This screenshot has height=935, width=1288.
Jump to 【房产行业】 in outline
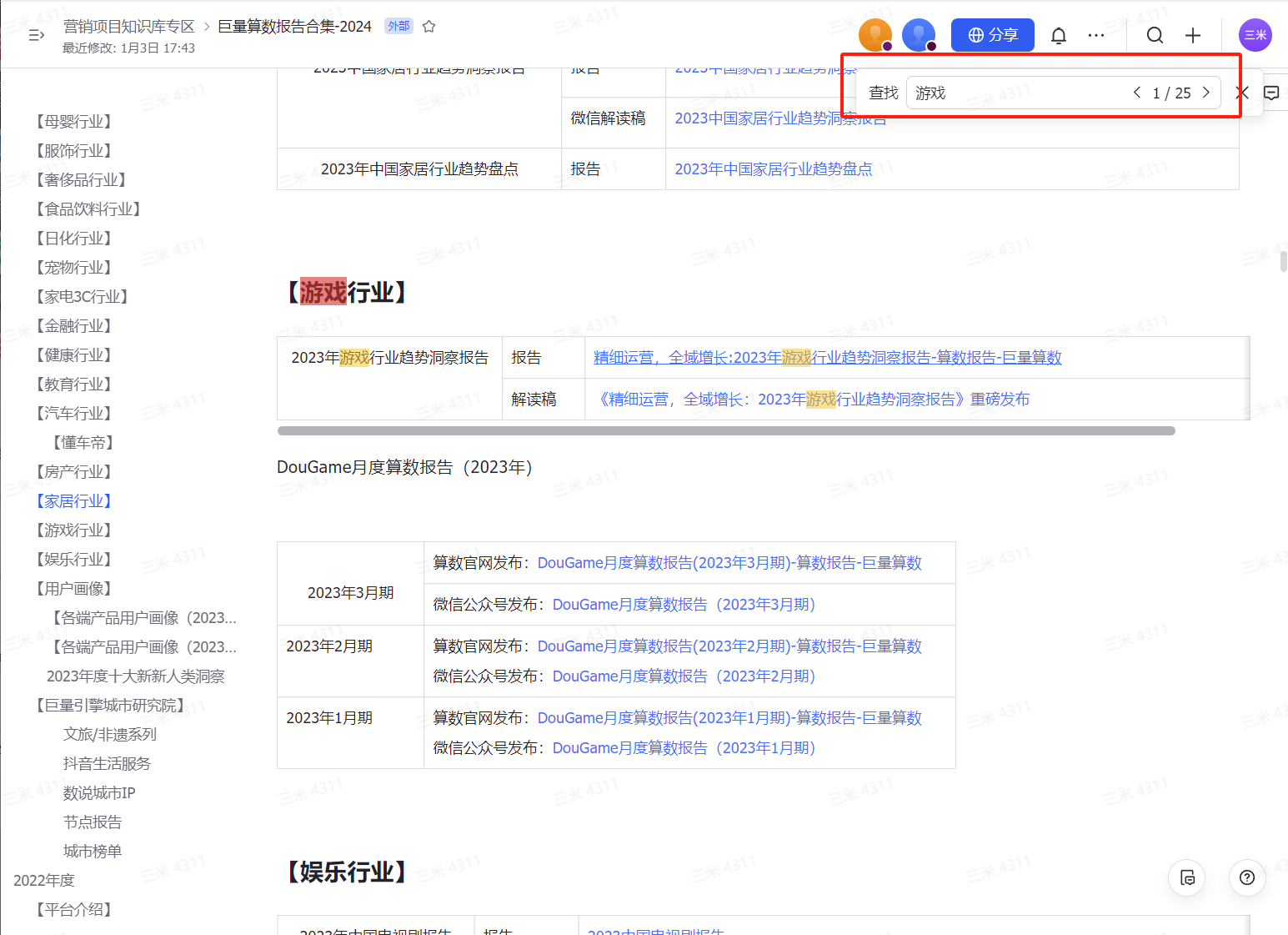73,472
